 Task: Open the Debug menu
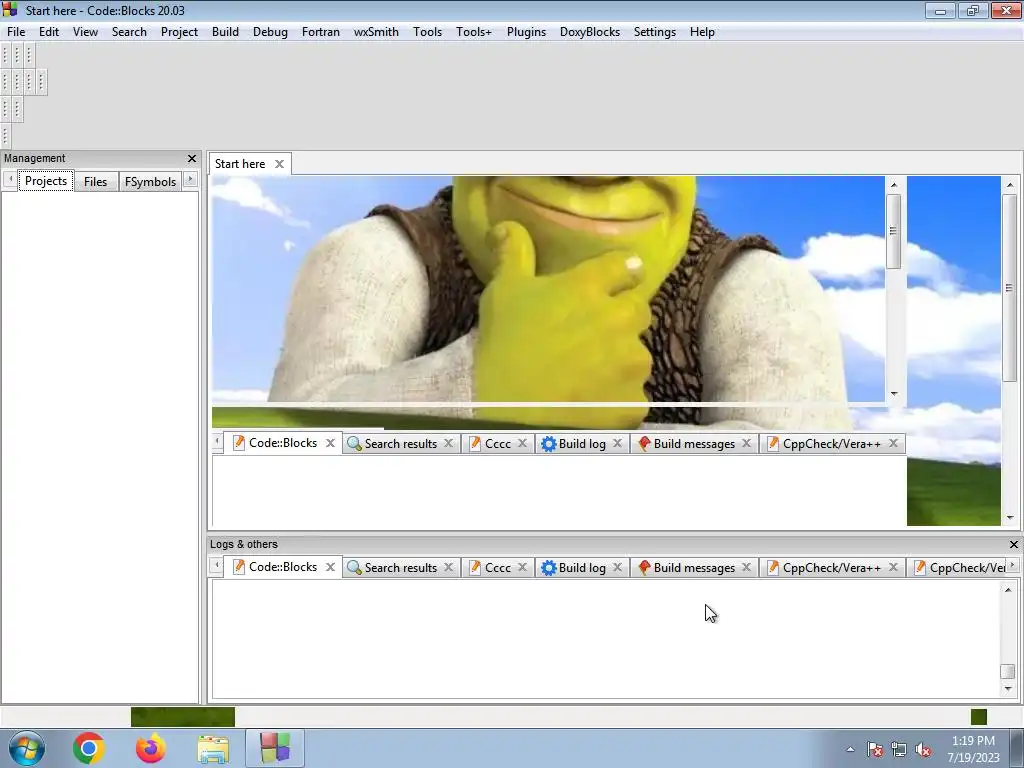click(270, 32)
